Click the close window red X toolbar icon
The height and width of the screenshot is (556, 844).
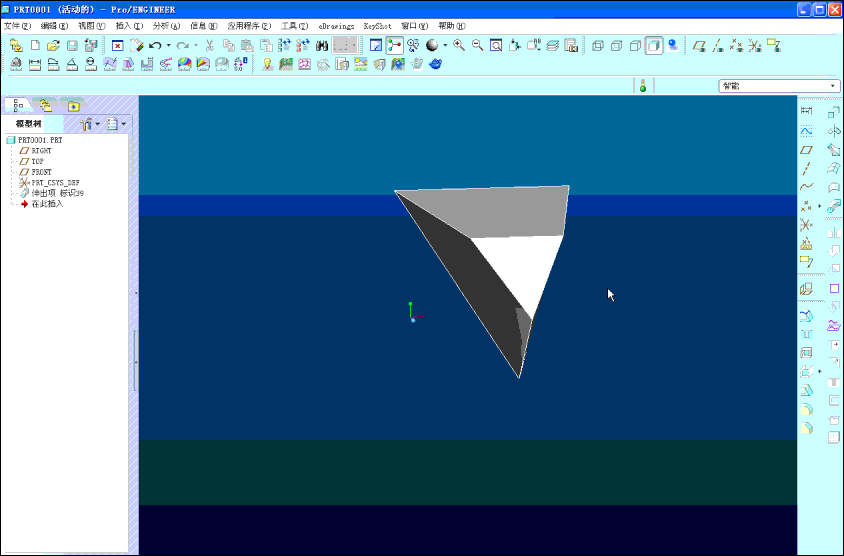click(117, 46)
